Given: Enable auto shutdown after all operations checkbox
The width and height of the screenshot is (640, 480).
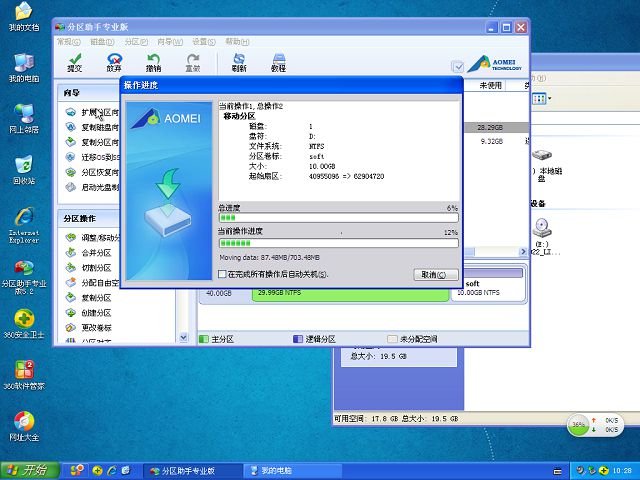Looking at the screenshot, I should (x=222, y=274).
